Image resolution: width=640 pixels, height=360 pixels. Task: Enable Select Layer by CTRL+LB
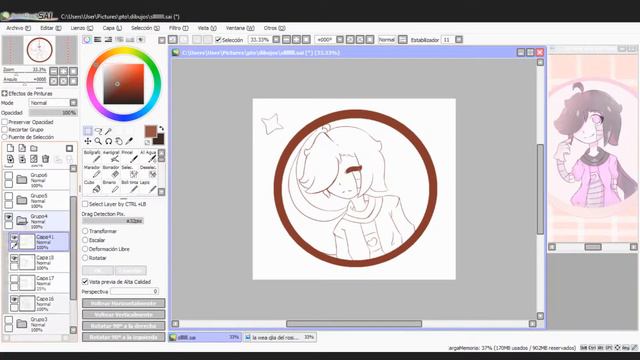(x=85, y=204)
